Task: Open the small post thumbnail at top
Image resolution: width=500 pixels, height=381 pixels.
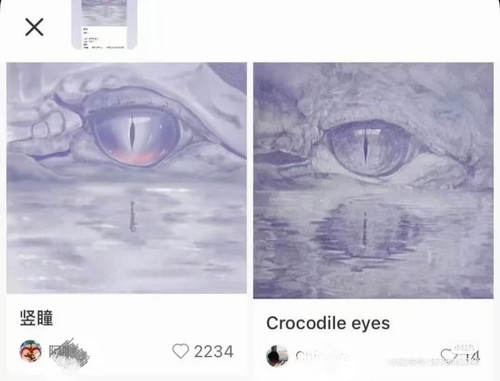Action: pyautogui.click(x=104, y=24)
